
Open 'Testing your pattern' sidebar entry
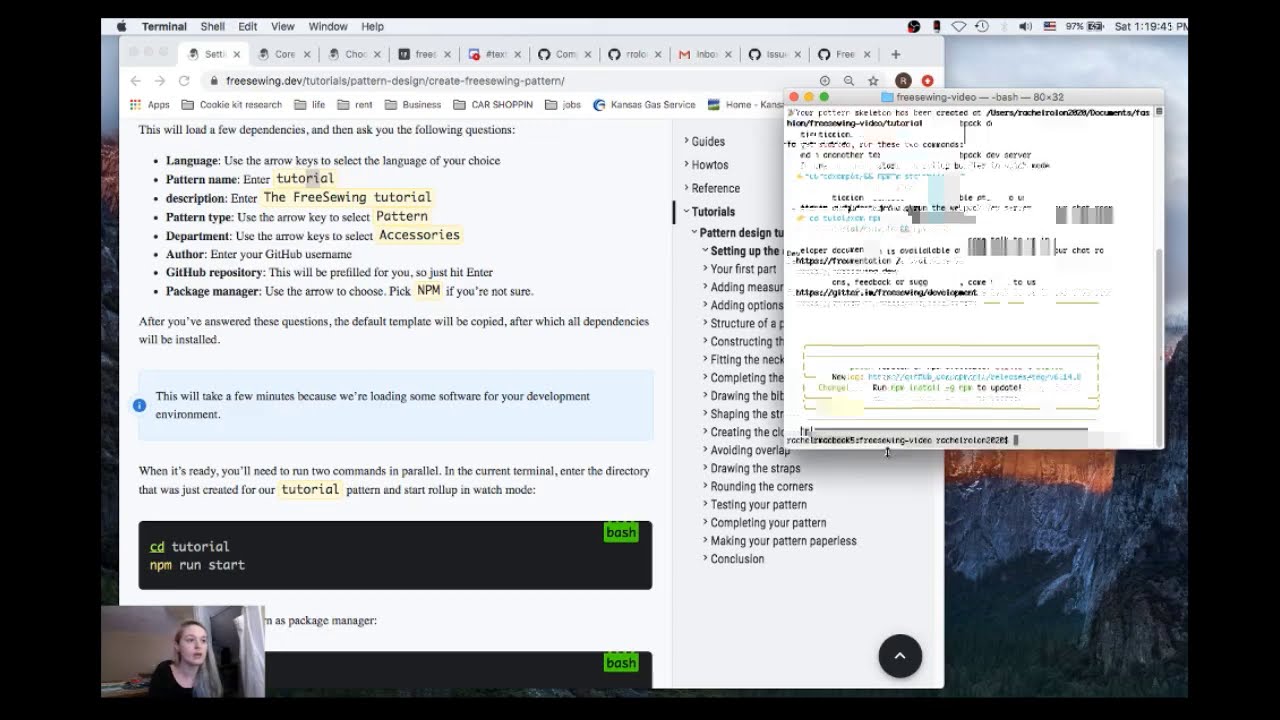pos(756,504)
